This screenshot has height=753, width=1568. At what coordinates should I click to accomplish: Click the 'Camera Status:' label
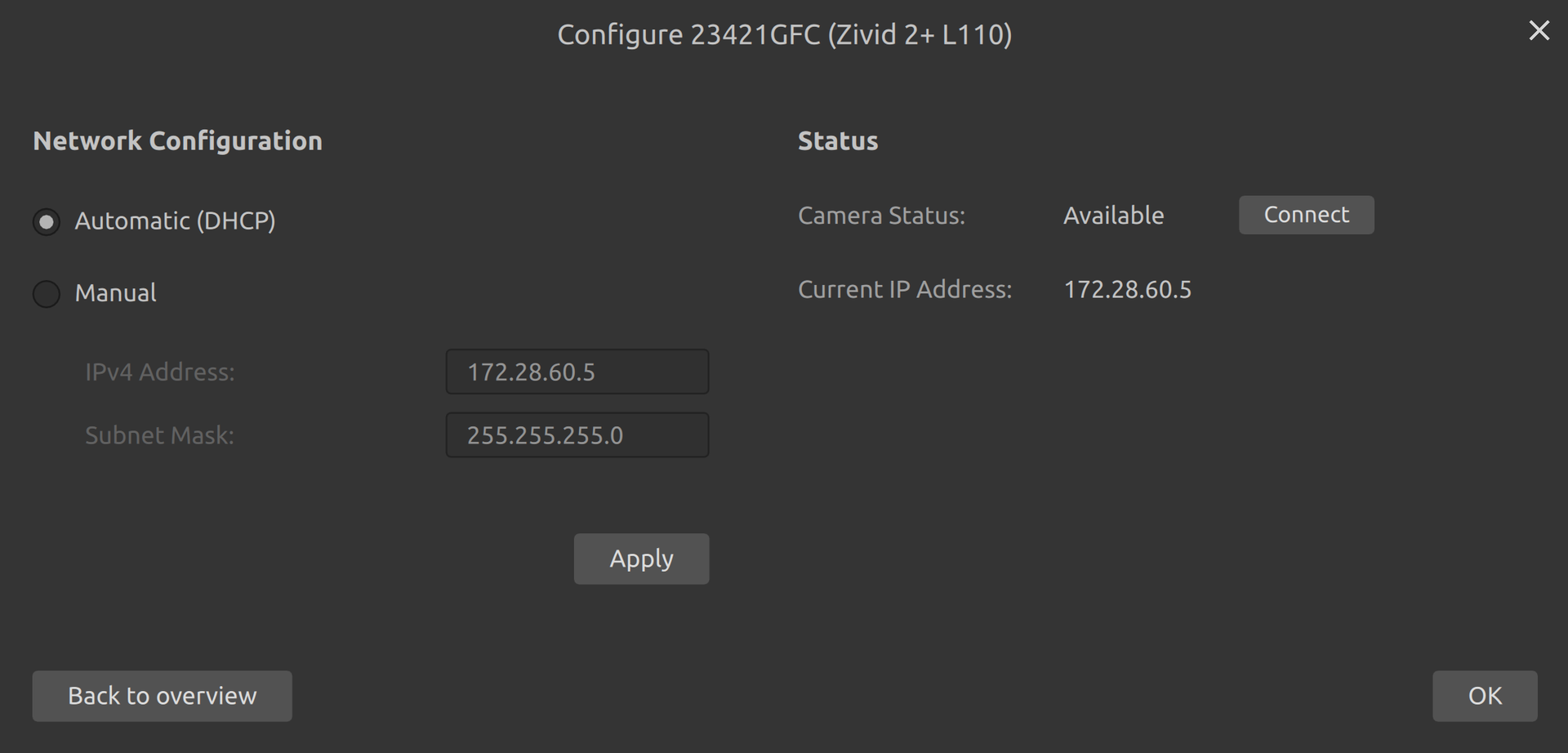[881, 216]
